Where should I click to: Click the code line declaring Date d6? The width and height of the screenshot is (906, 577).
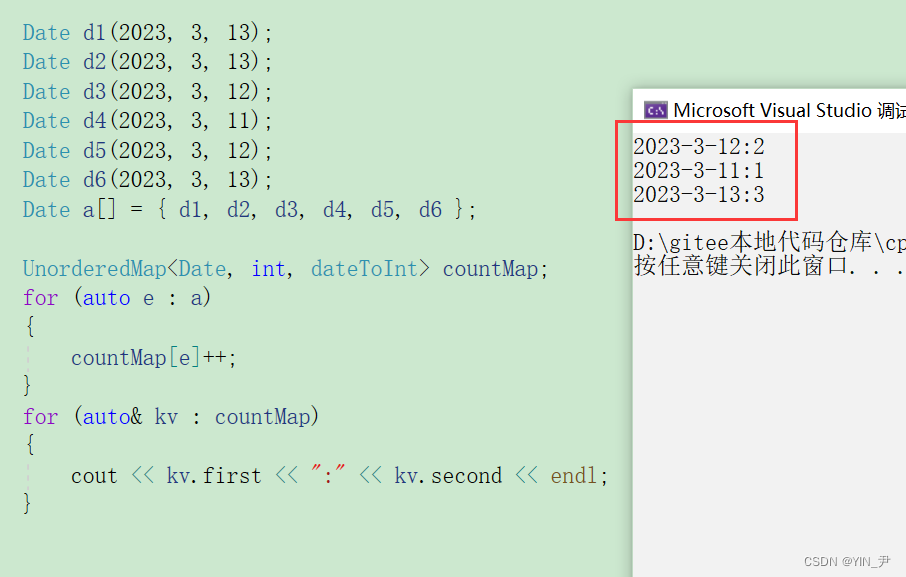147,180
